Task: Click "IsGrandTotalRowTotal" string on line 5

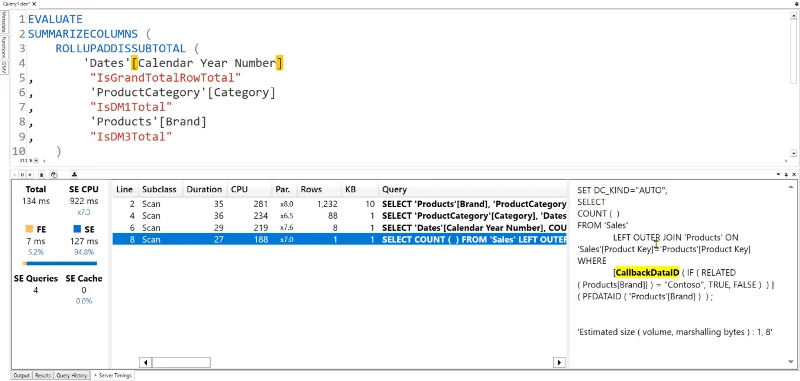Action: coord(165,78)
